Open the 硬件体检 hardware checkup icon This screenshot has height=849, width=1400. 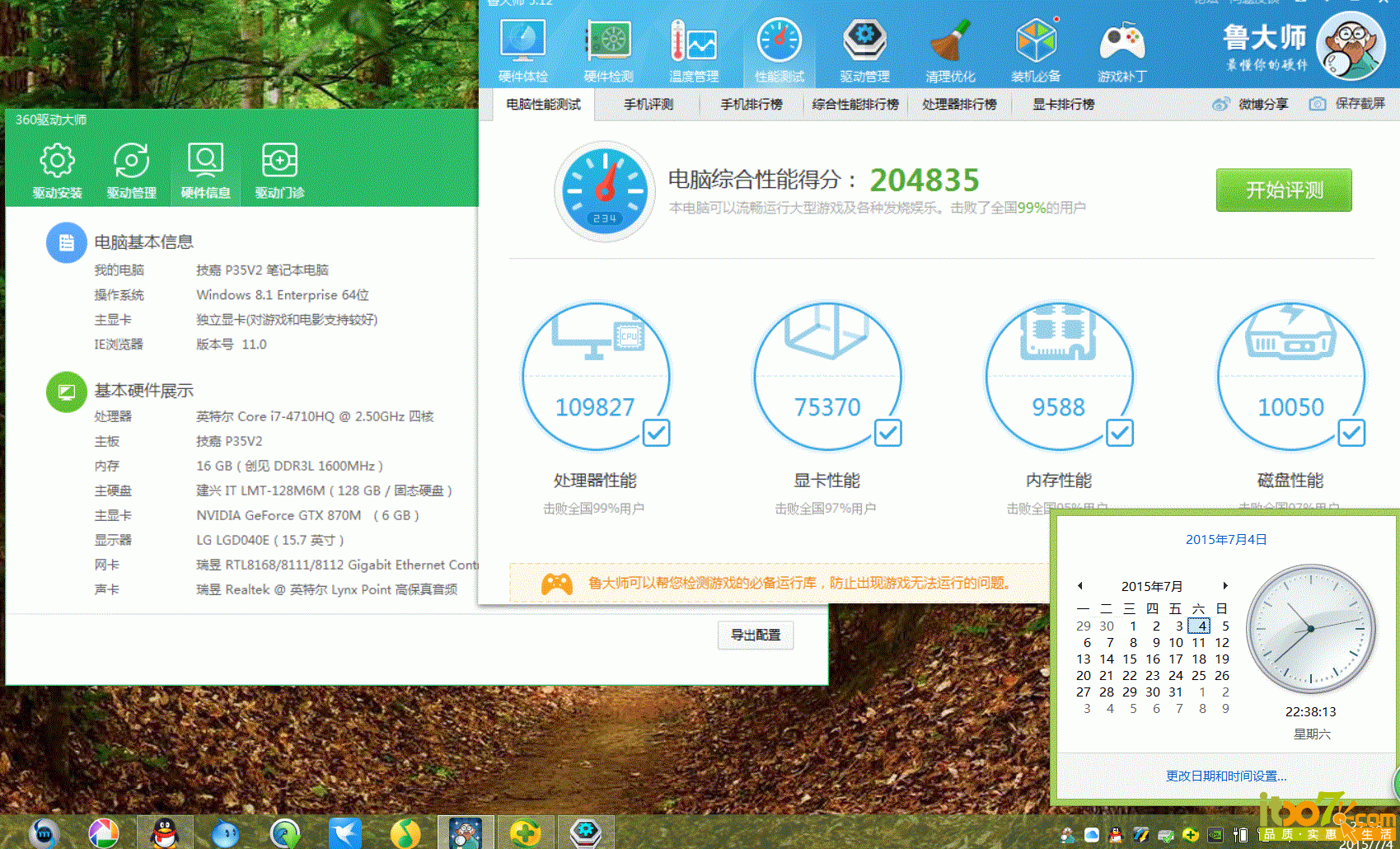tap(522, 49)
